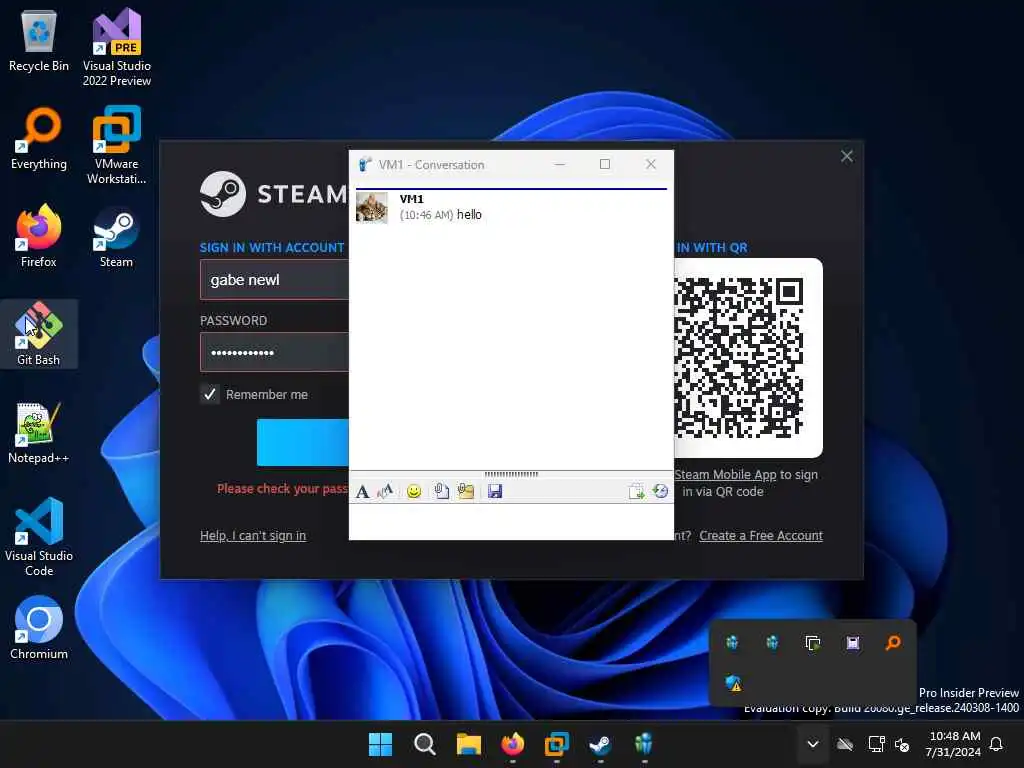Click the send file paperclip-document icon
The width and height of the screenshot is (1024, 768).
click(x=441, y=491)
